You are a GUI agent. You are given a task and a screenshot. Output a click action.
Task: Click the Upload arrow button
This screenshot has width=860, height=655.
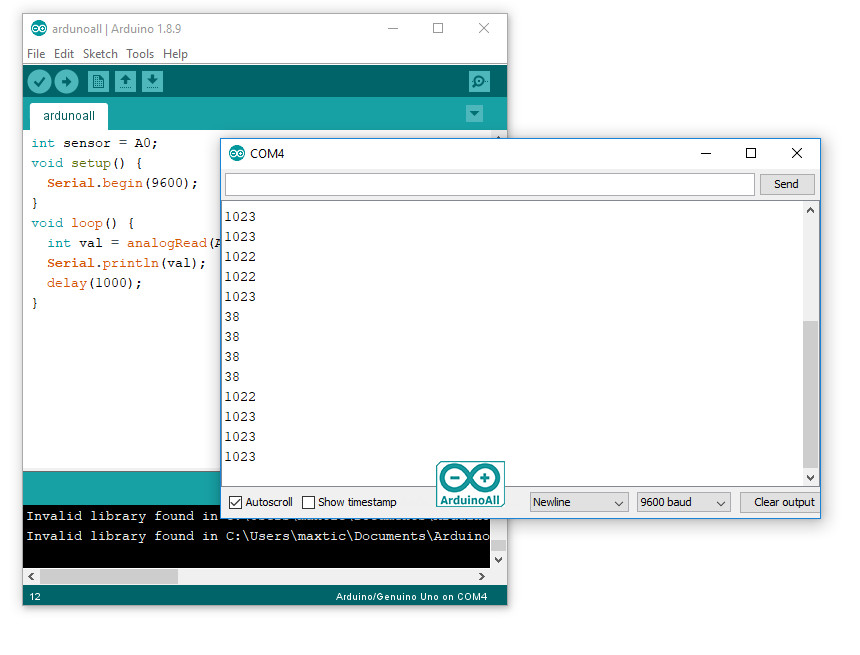(66, 82)
